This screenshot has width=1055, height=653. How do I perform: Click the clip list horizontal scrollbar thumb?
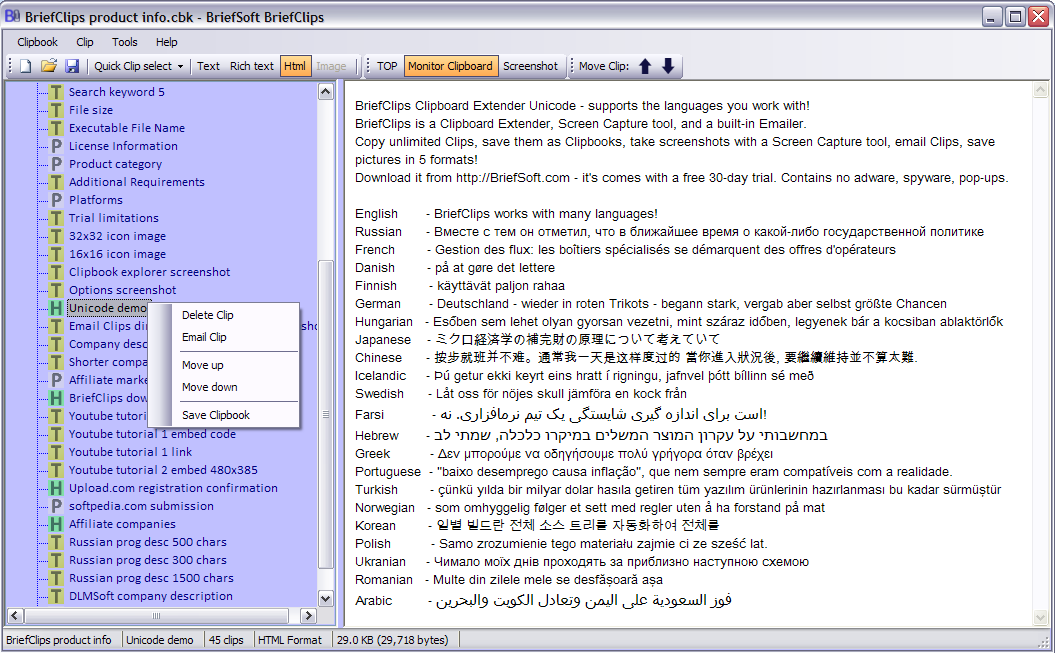pyautogui.click(x=156, y=615)
